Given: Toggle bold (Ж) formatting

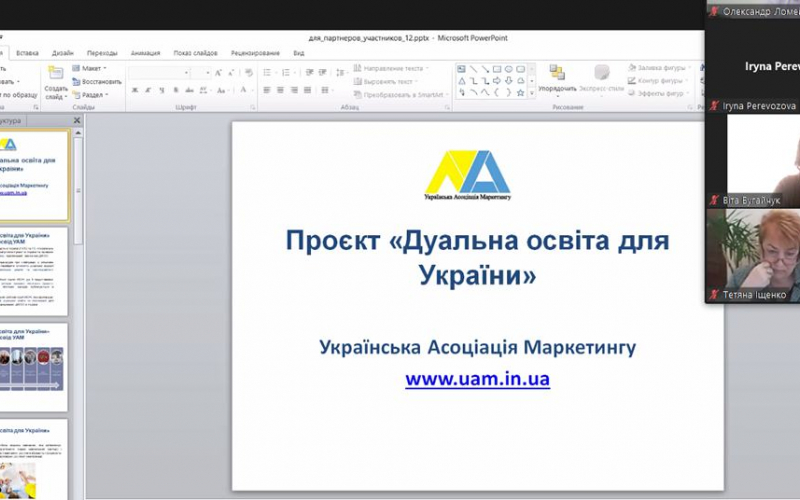Looking at the screenshot, I should (135, 90).
